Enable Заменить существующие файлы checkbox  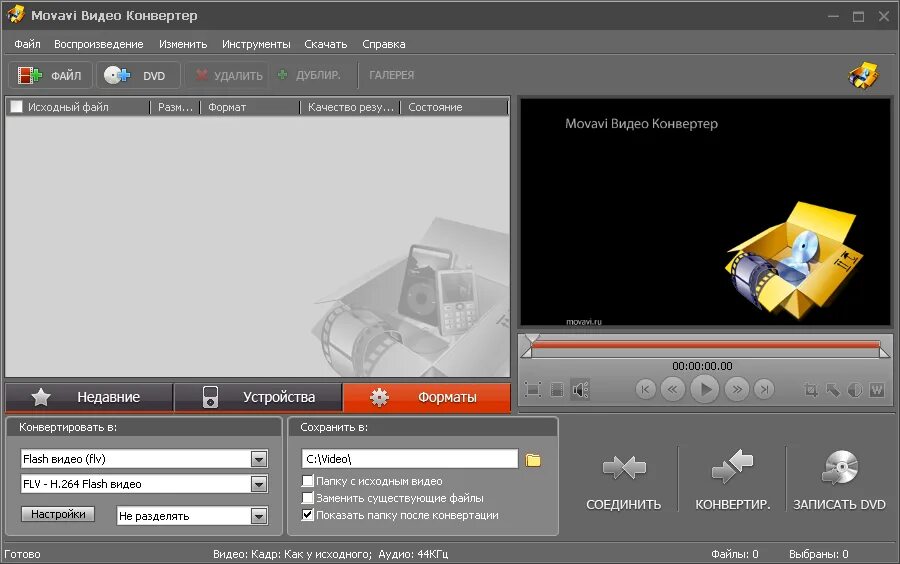pyautogui.click(x=308, y=498)
